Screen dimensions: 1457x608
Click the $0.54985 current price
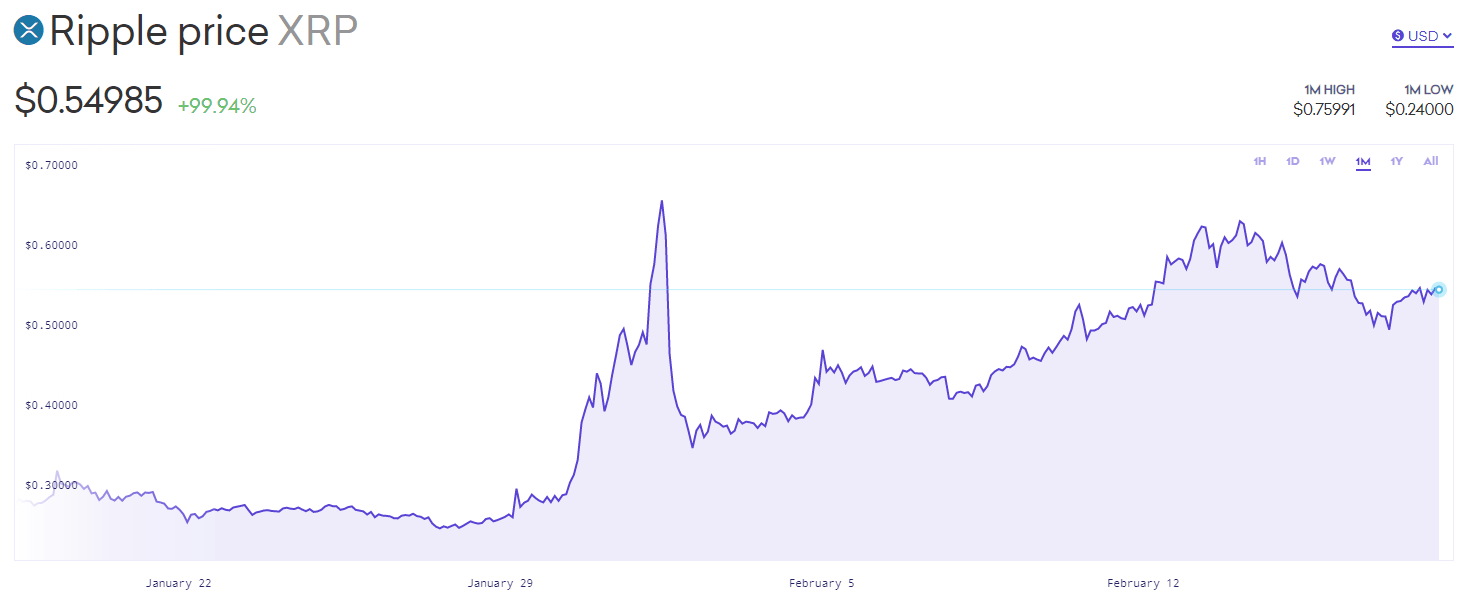click(x=88, y=101)
